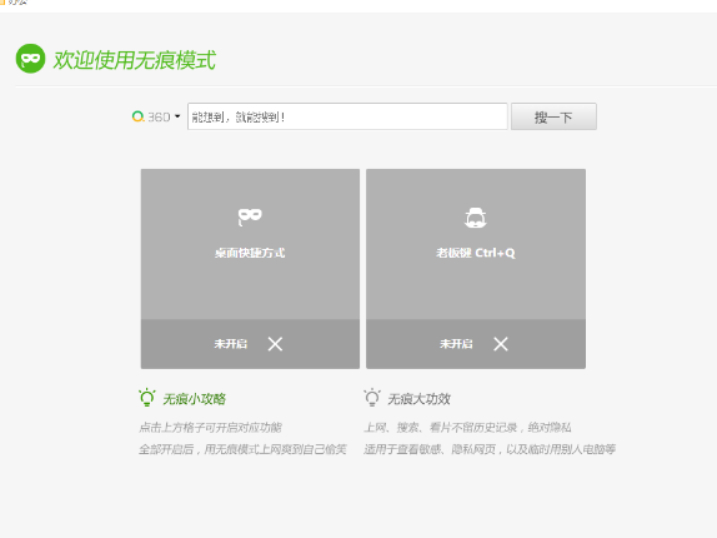Click the green lightbulb icon beside 无痕小攻略
This screenshot has height=538, width=717.
pyautogui.click(x=147, y=398)
